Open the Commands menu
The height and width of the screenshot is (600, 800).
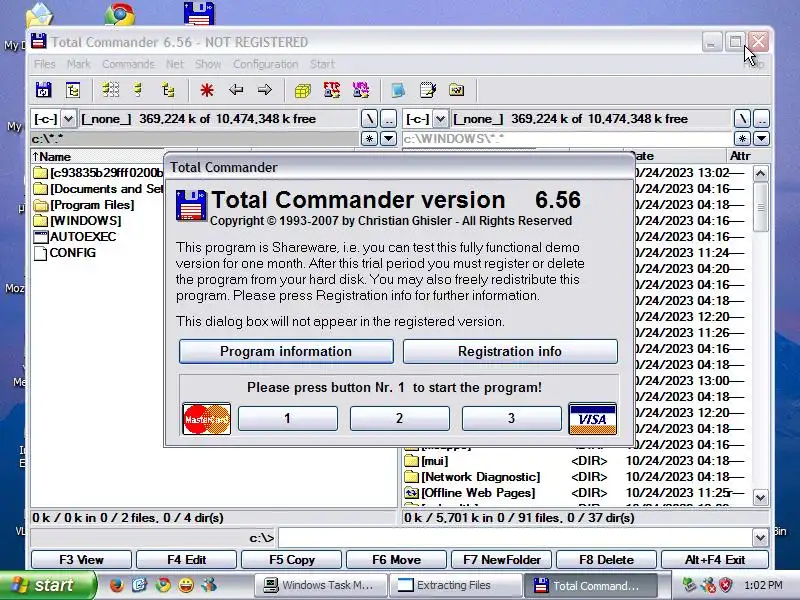128,64
